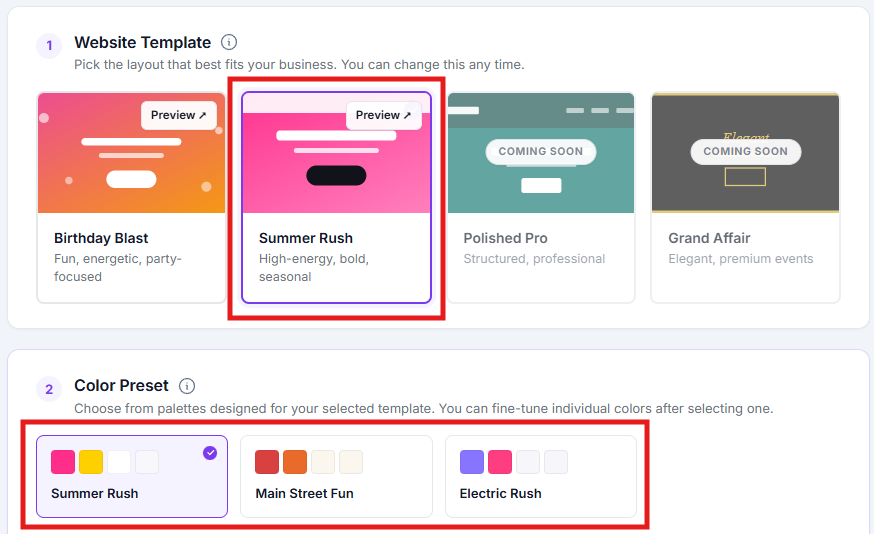Click the red swatch in Main Street Fun
The width and height of the screenshot is (874, 534).
tap(267, 462)
